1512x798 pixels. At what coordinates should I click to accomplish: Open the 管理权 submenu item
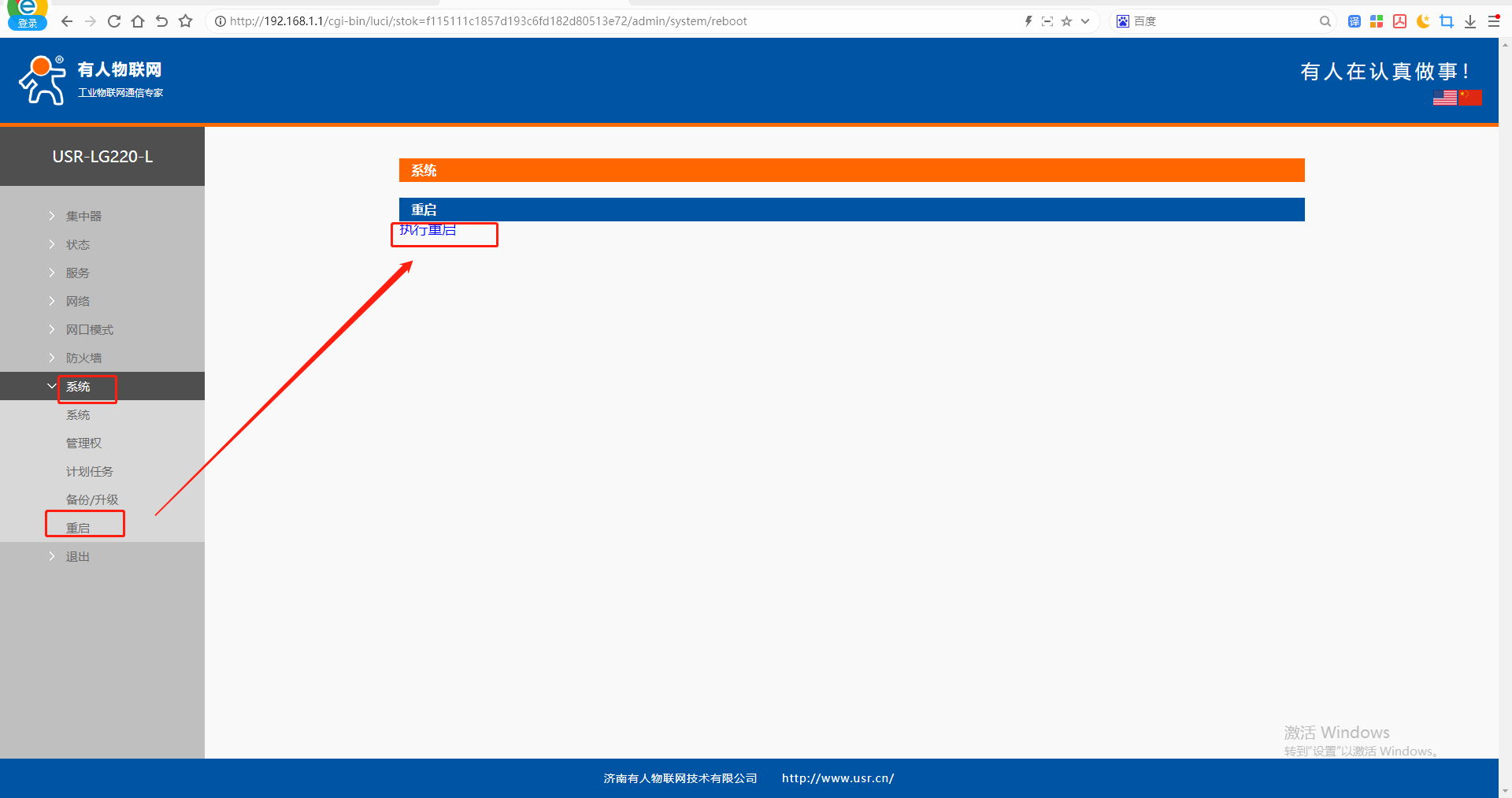(83, 444)
